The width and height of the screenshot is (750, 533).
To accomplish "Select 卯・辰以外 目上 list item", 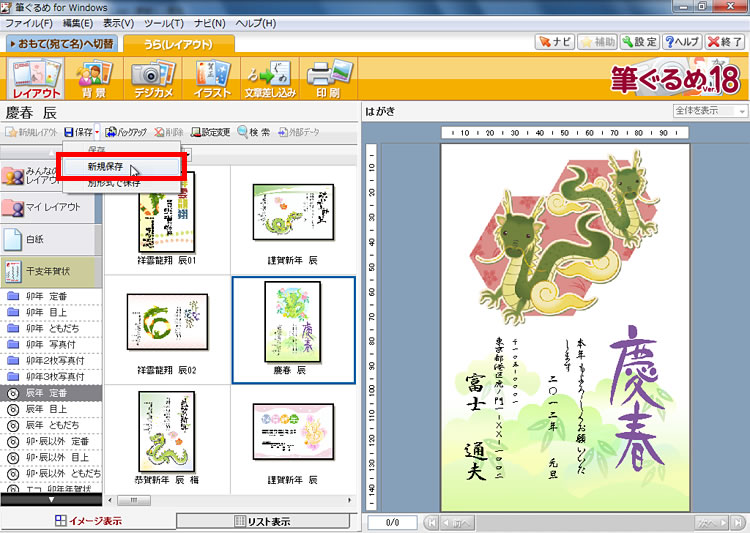I will (x=51, y=457).
